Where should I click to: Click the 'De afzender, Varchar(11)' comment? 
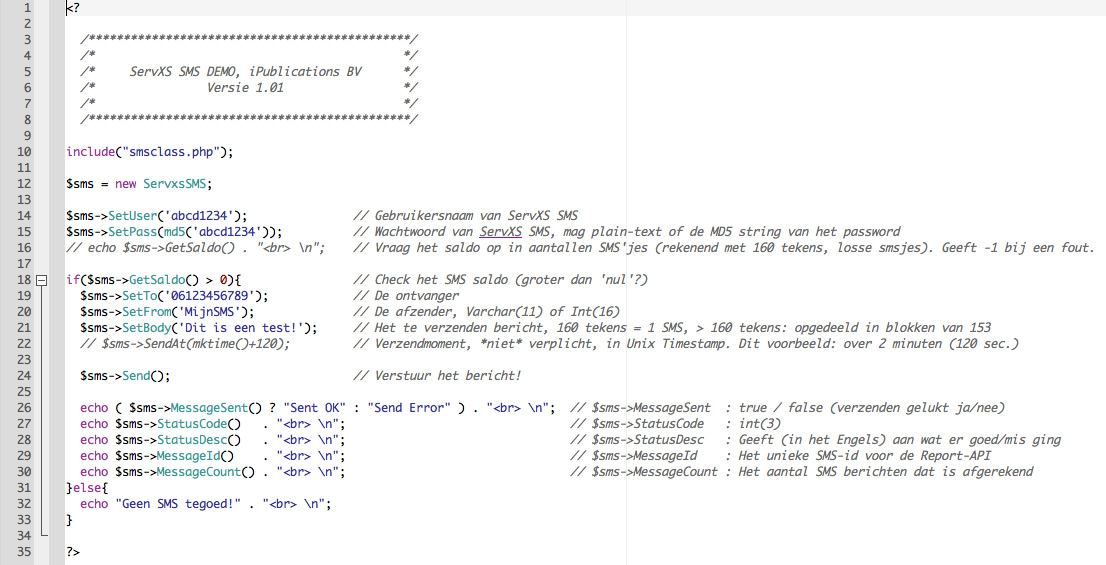[x=487, y=312]
